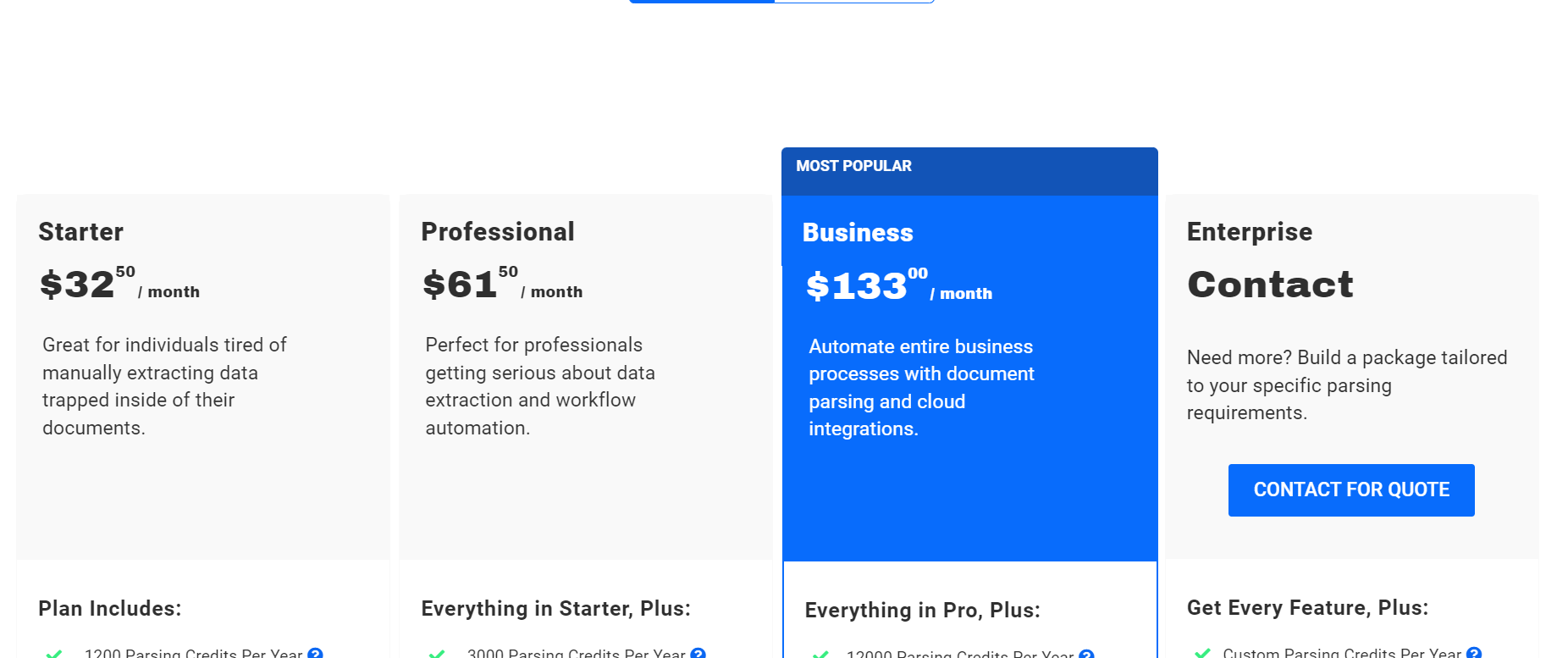Image resolution: width=1568 pixels, height=658 pixels.
Task: Select the Starter plan title
Action: [81, 232]
